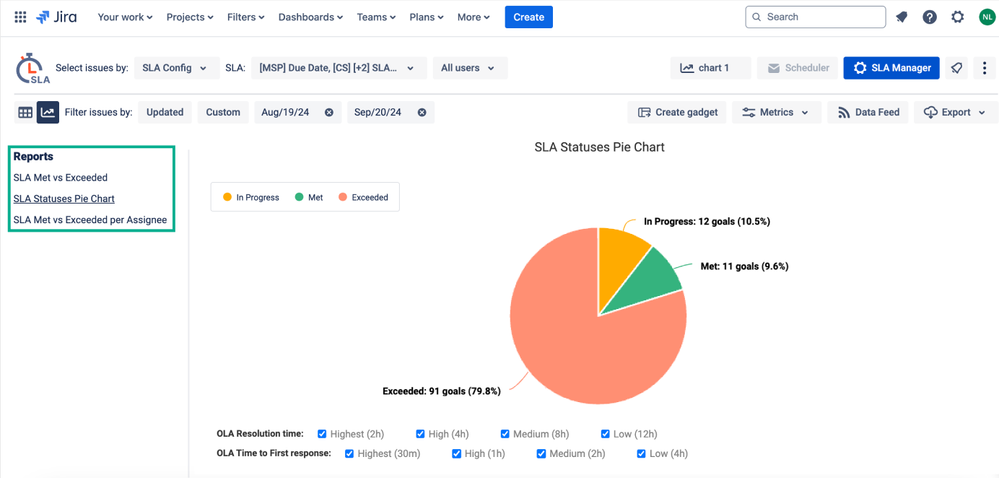Expand the SLA selection dropdown
Screen dimensions: 999x478
point(339,68)
